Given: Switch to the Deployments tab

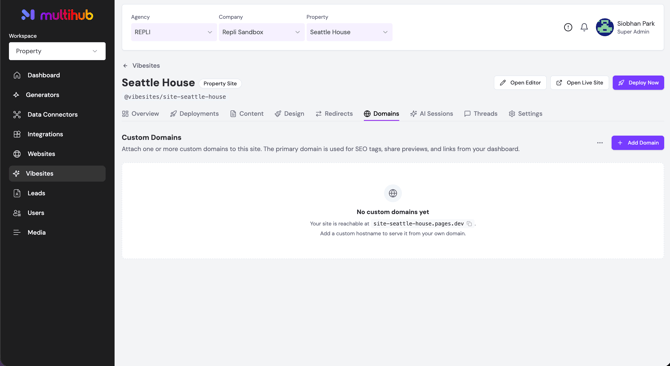Looking at the screenshot, I should point(194,114).
